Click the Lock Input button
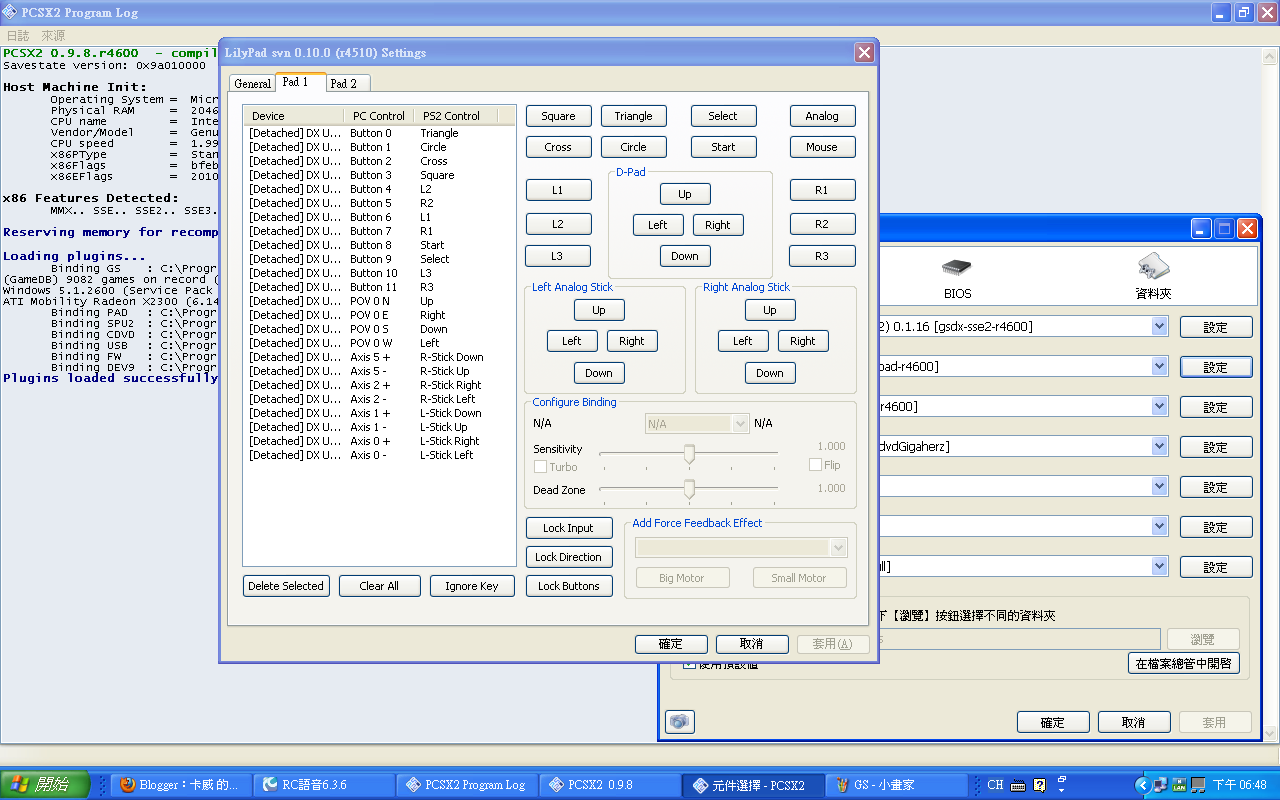 [x=568, y=528]
